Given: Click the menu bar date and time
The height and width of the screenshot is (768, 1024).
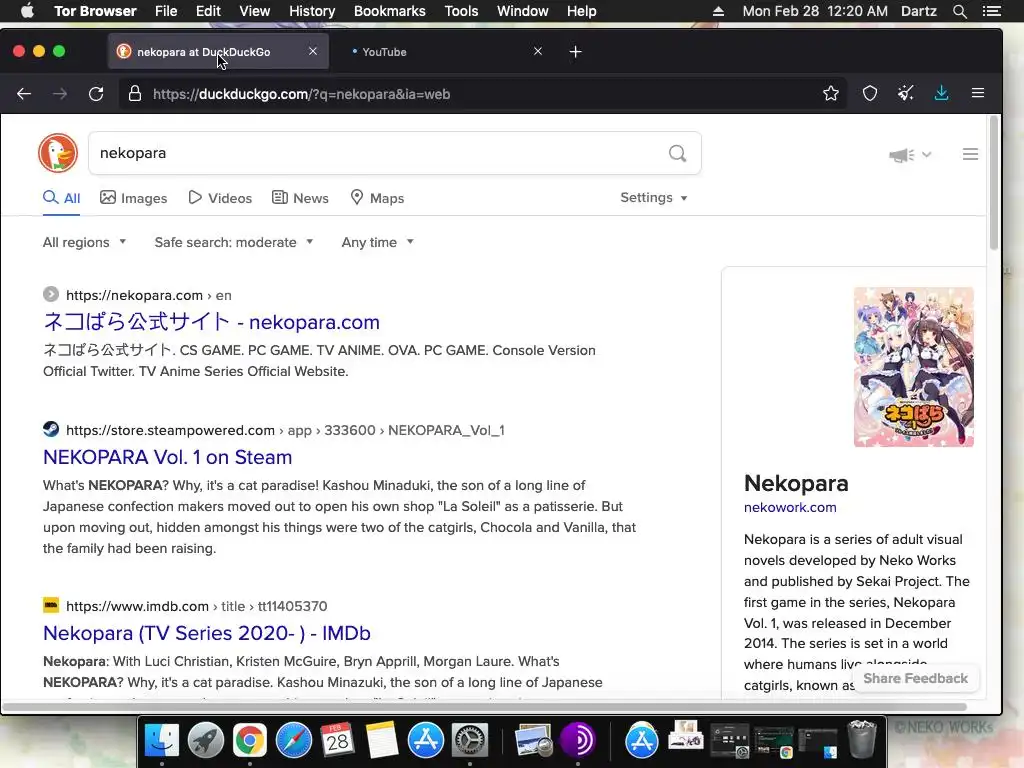Looking at the screenshot, I should [814, 11].
